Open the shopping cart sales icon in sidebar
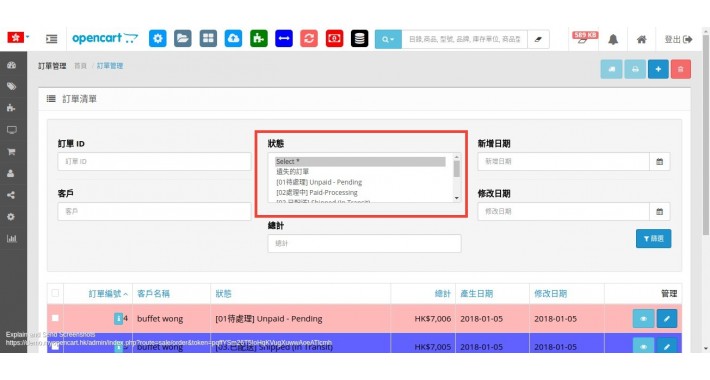Screen dimensions: 710x380 coord(11,152)
